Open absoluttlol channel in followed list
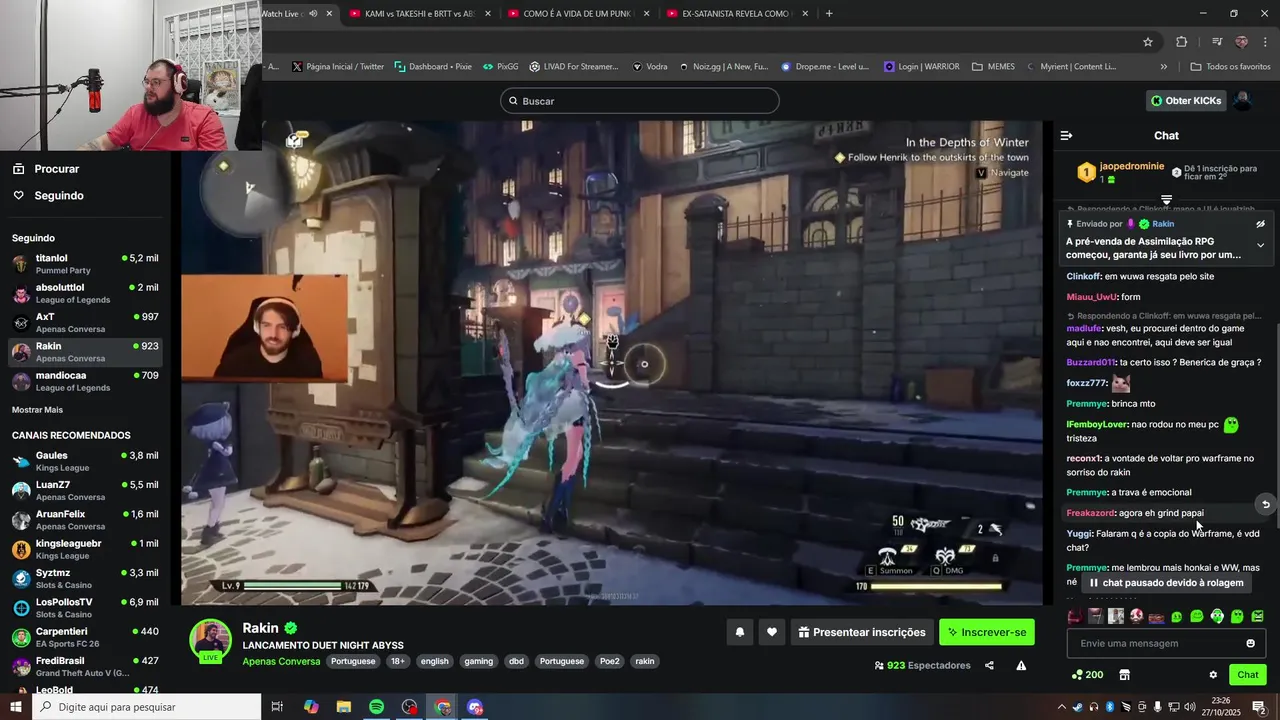The width and height of the screenshot is (1280, 720). coord(85,293)
